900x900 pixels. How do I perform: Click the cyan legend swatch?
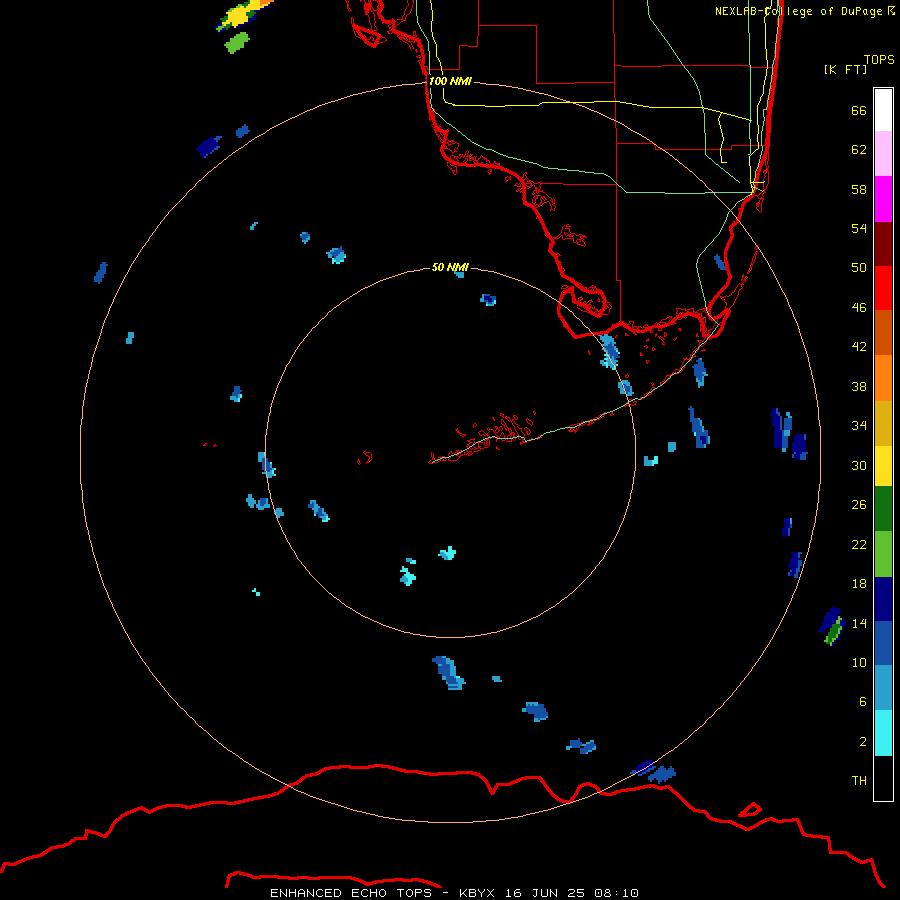pyautogui.click(x=883, y=733)
